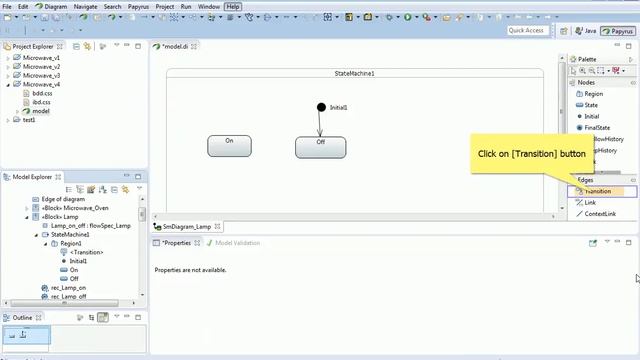
Task: Select the Initial1 pseudostate black circle
Action: [x=321, y=107]
